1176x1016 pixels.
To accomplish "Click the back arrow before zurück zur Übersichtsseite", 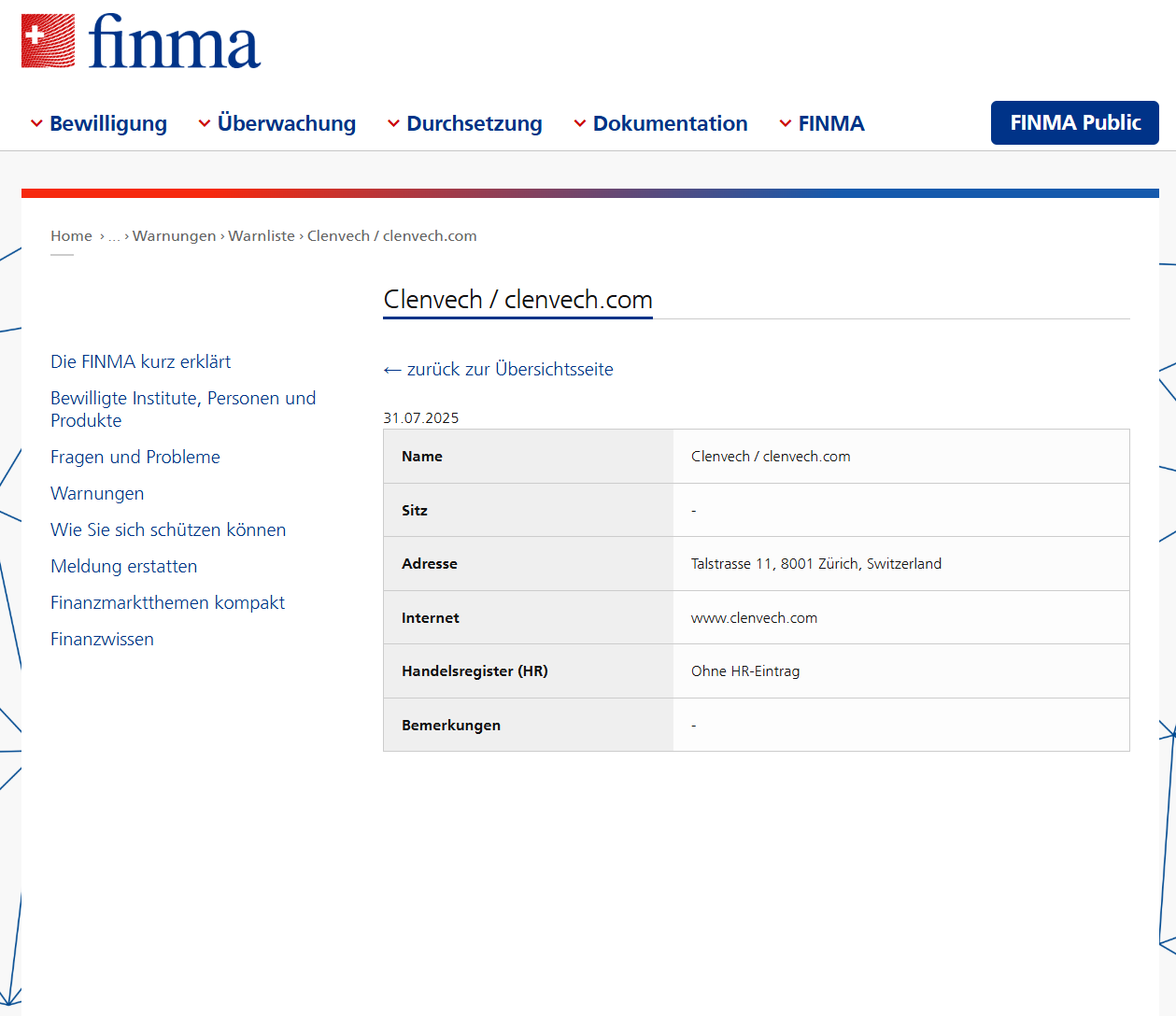I will pyautogui.click(x=392, y=371).
